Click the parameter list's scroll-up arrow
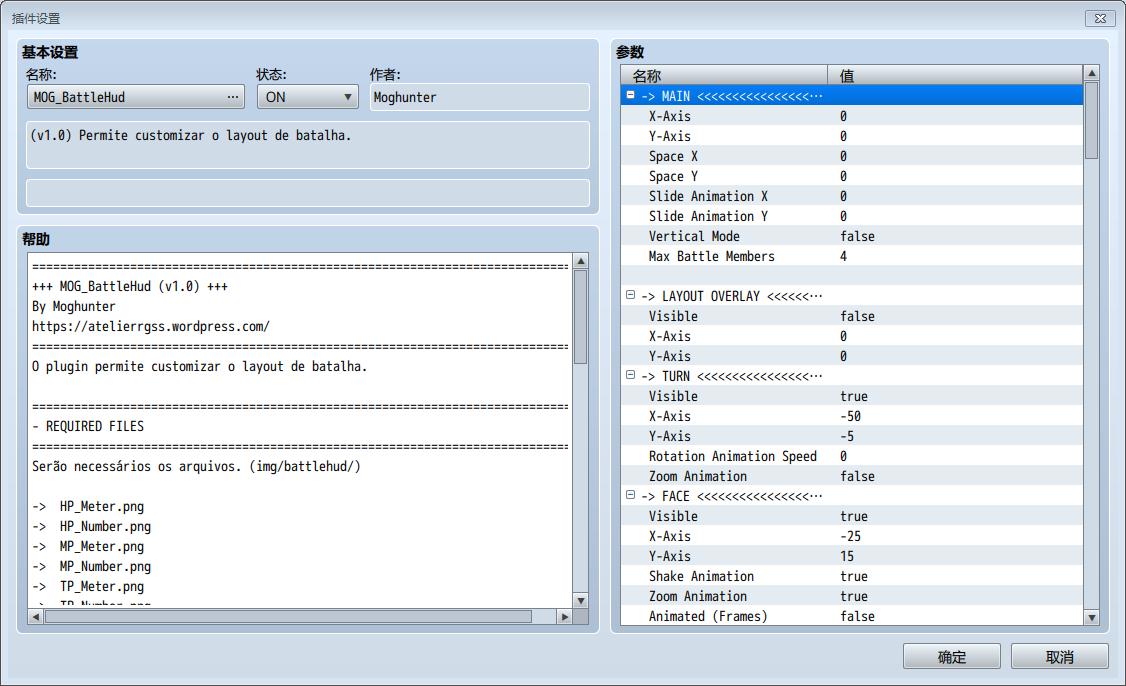 pyautogui.click(x=1092, y=73)
